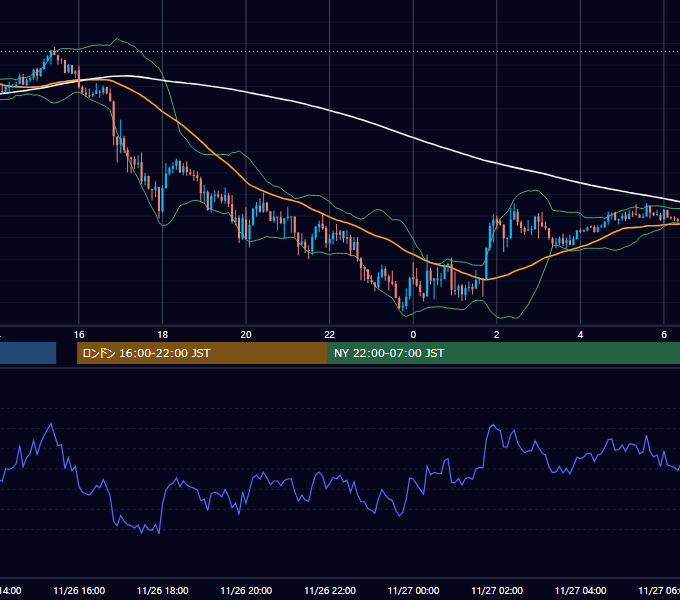
Task: Select the ロンドン 16:00-22:00 JST session bar
Action: [x=202, y=353]
